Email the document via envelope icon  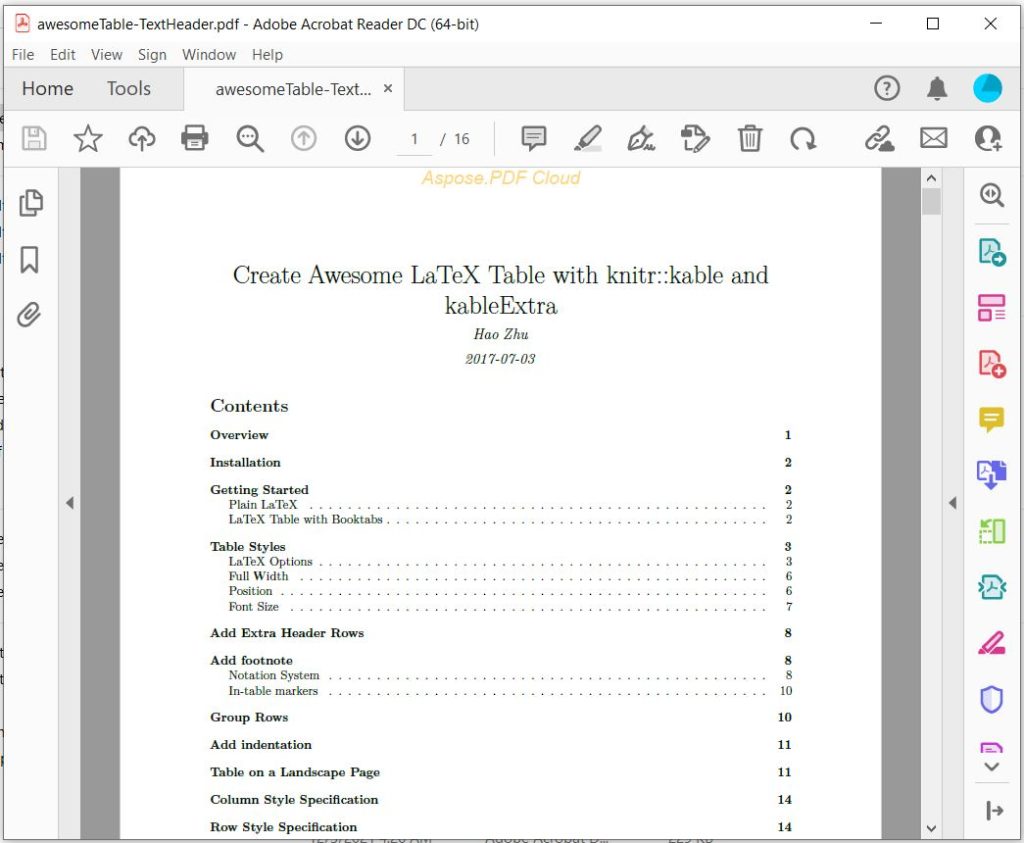click(933, 139)
